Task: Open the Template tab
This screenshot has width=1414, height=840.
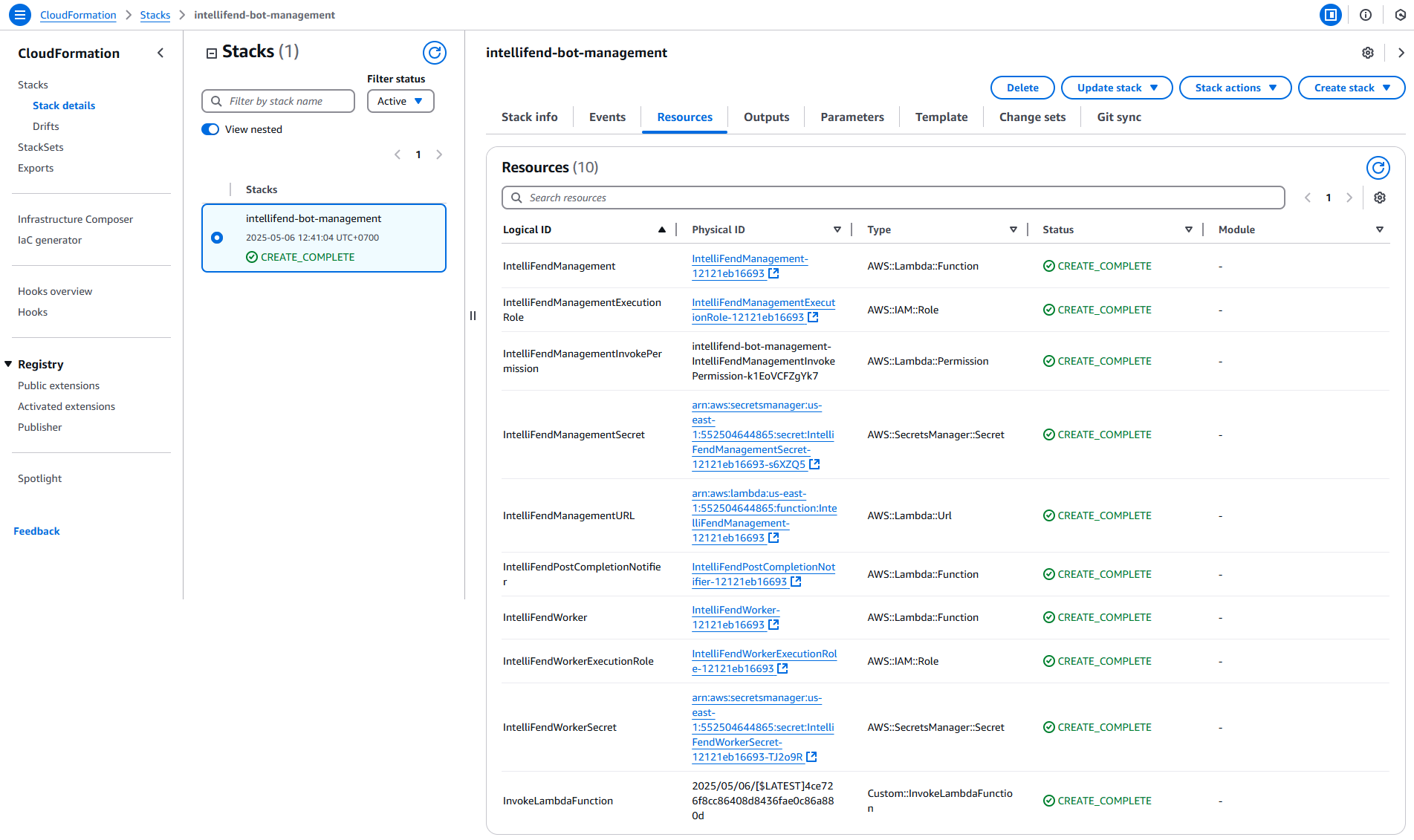Action: [x=941, y=117]
